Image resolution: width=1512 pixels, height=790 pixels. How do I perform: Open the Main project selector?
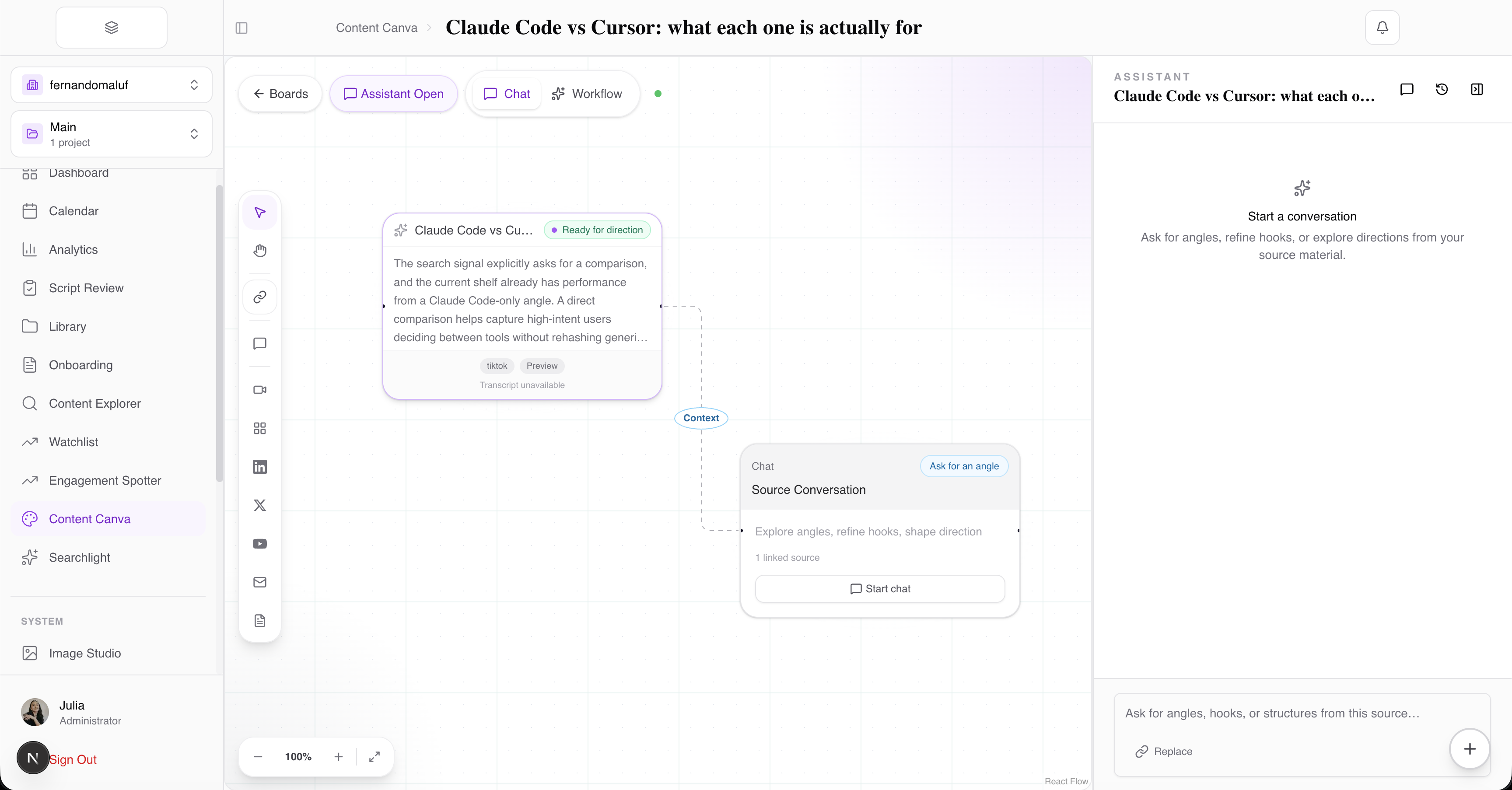pyautogui.click(x=112, y=134)
